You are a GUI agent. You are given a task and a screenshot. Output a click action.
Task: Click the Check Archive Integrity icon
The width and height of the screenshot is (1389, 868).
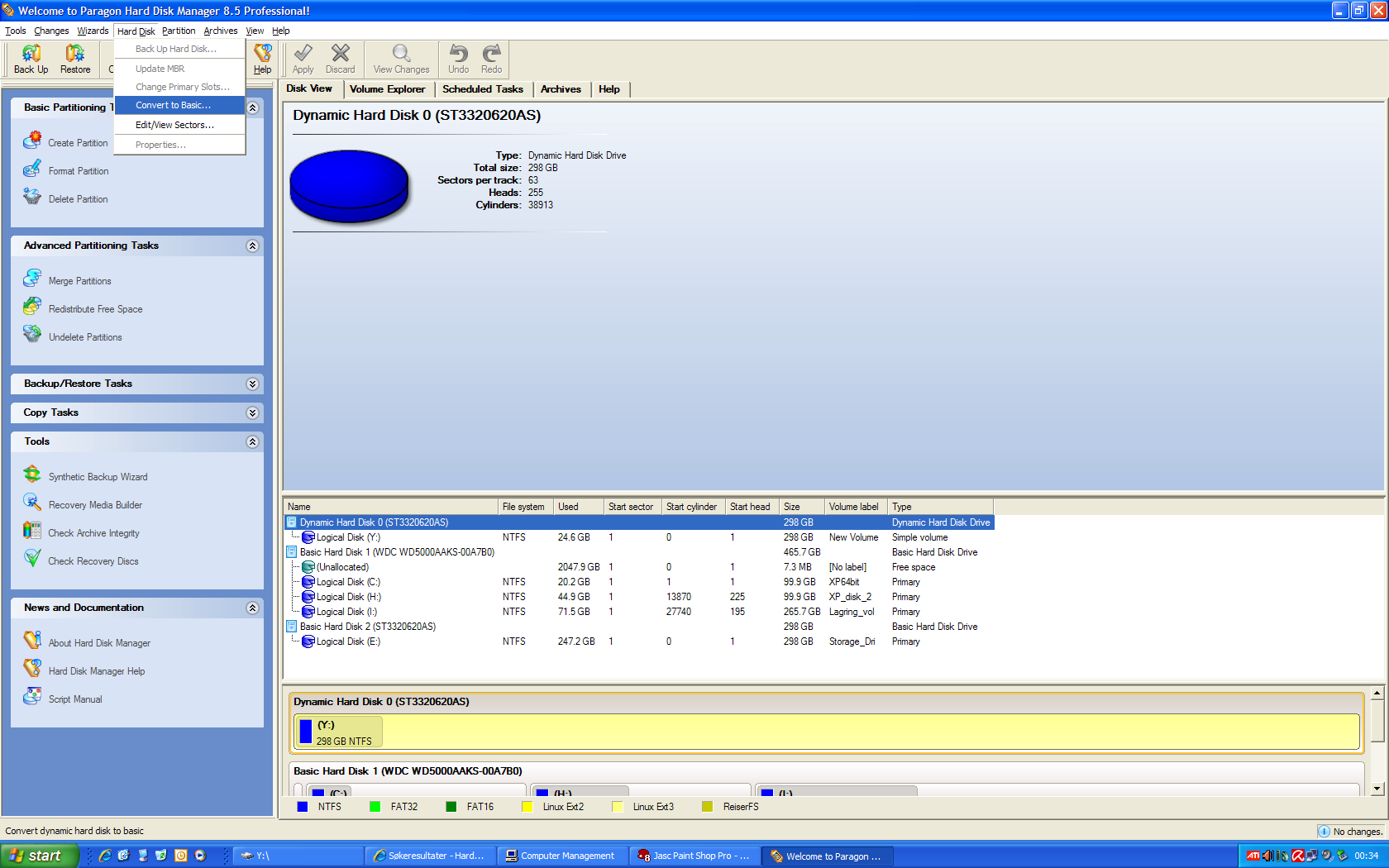(32, 531)
